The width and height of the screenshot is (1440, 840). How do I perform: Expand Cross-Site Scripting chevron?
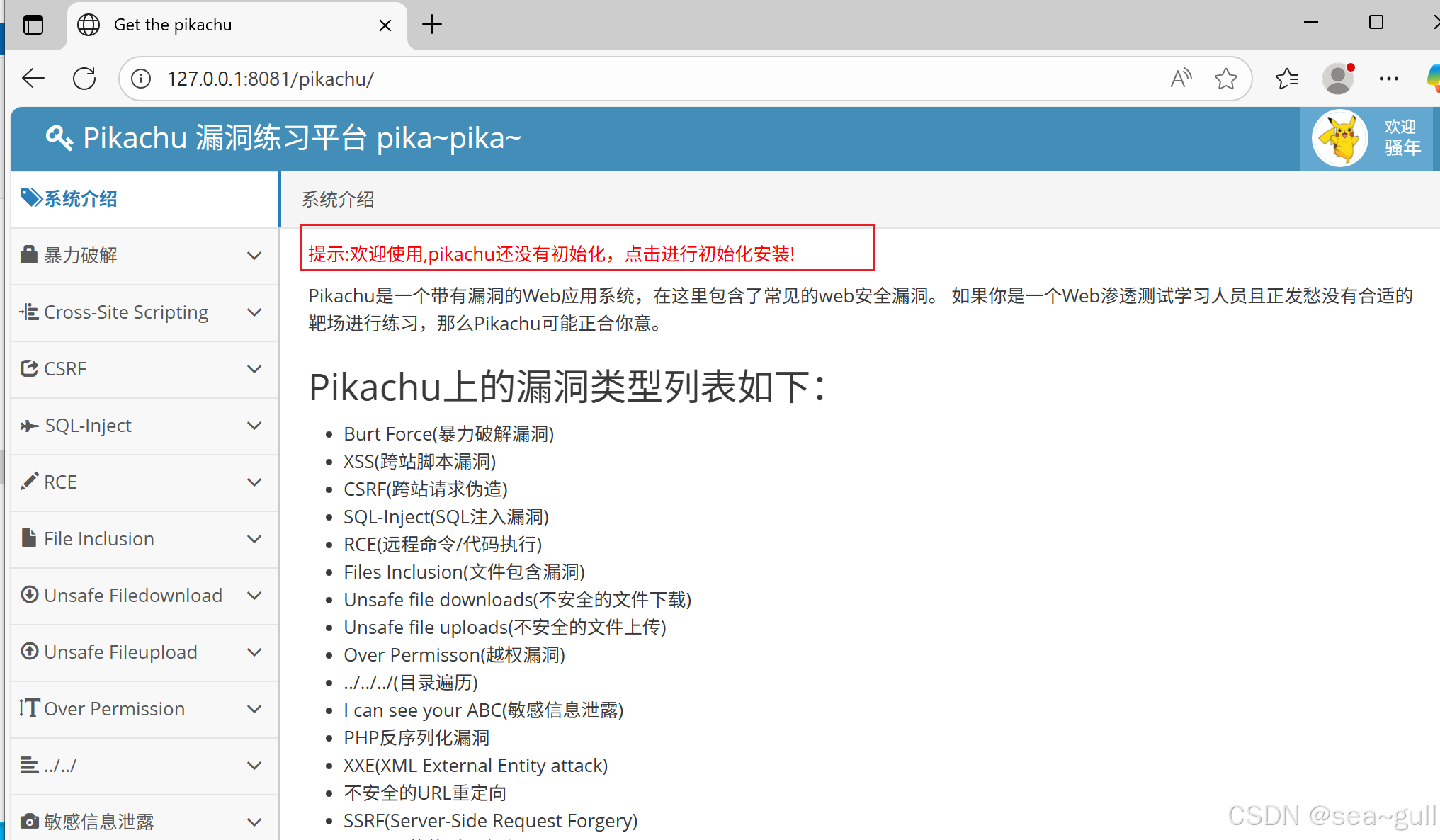pyautogui.click(x=254, y=312)
